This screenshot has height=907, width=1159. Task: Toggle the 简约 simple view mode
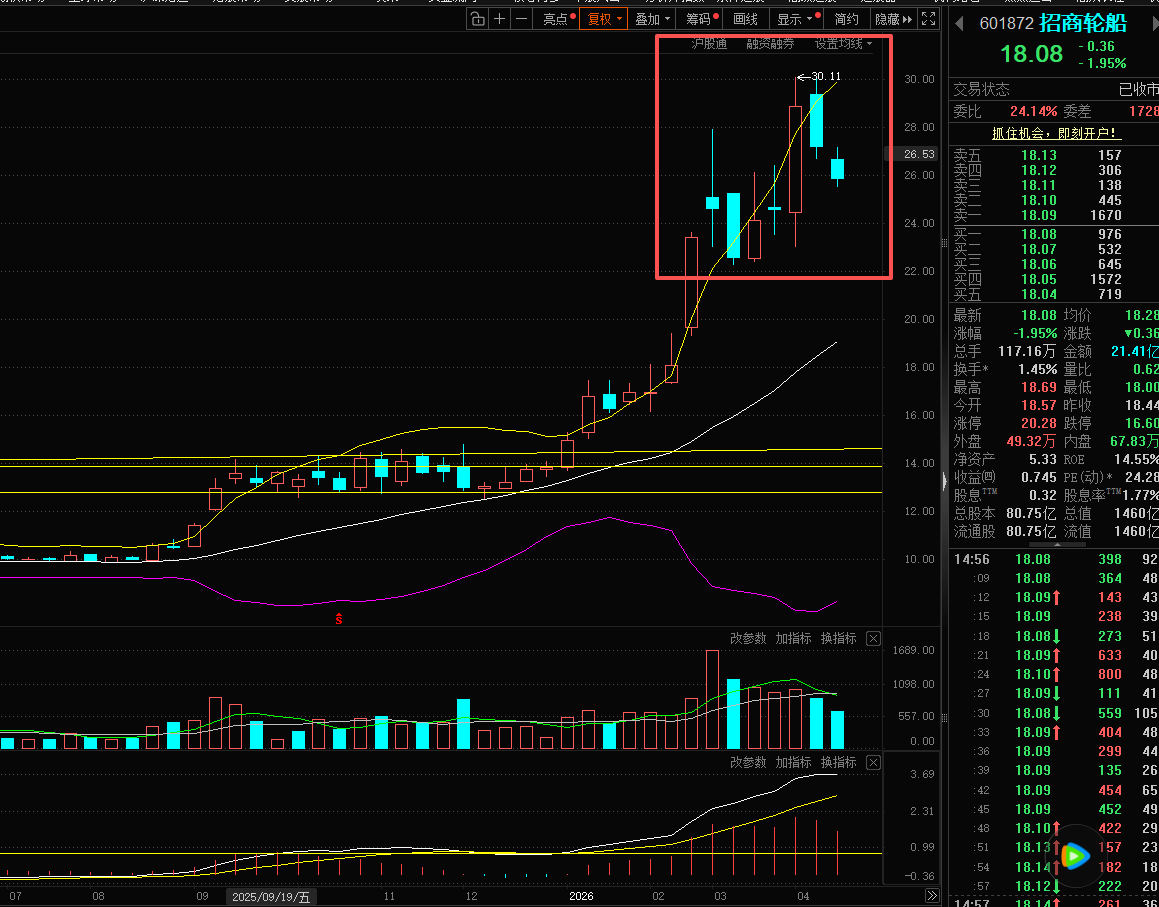(x=846, y=19)
